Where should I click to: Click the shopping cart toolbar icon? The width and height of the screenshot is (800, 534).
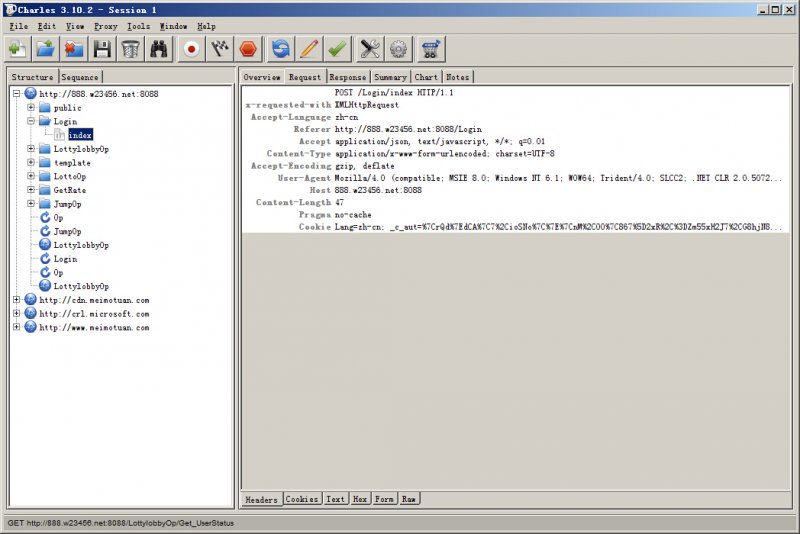click(431, 49)
